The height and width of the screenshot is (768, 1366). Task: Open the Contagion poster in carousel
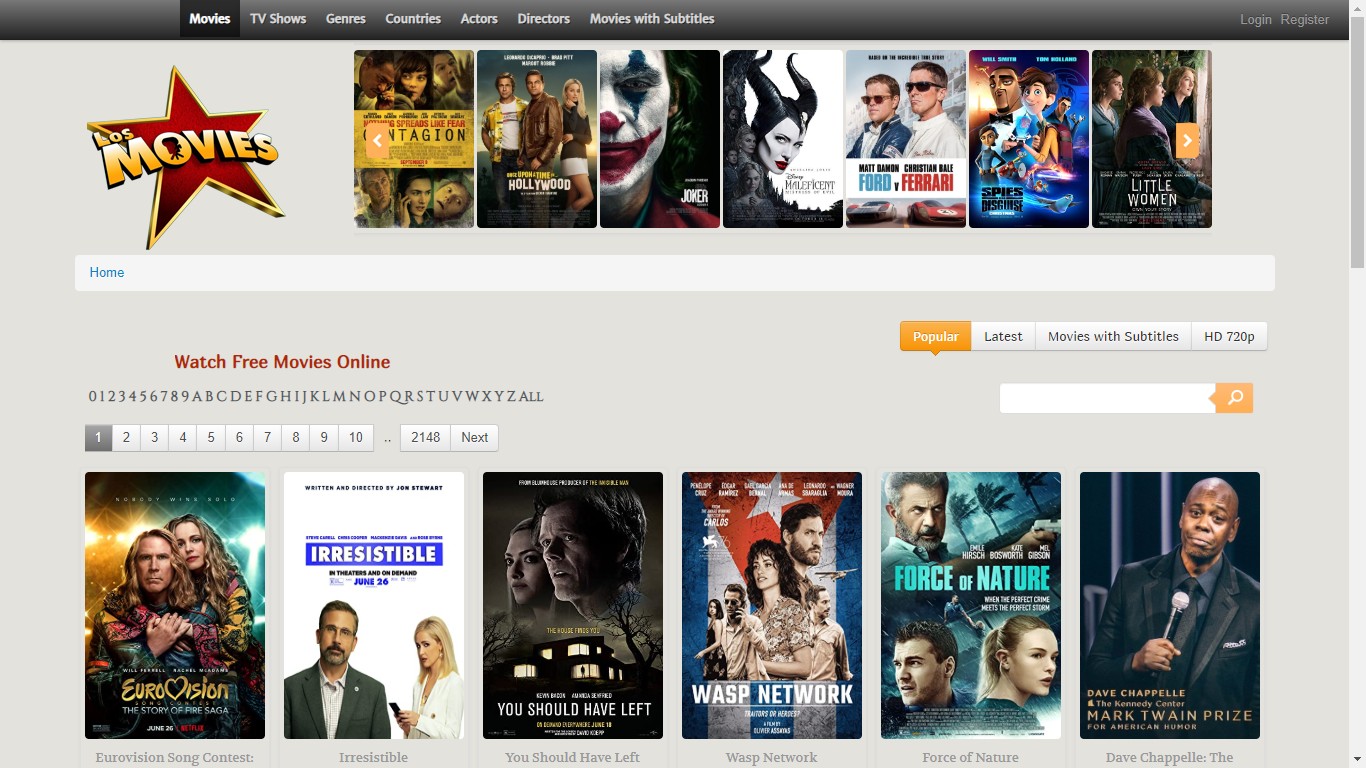pos(414,139)
